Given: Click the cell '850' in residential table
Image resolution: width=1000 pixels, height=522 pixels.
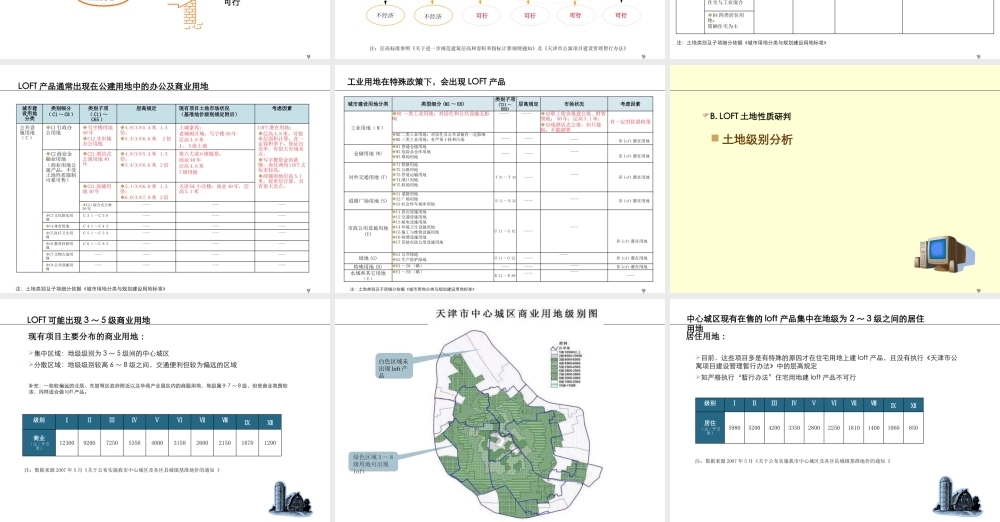Looking at the screenshot, I should 913,428.
